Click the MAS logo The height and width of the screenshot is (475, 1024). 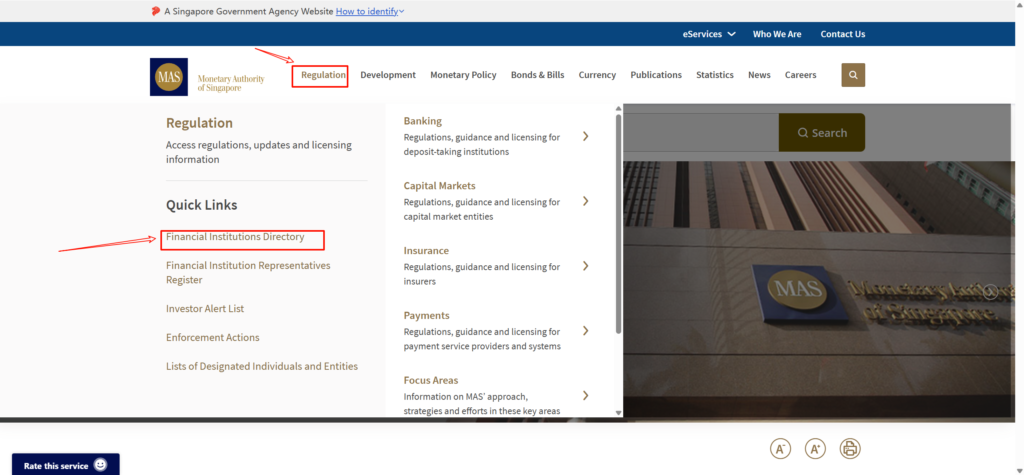coord(168,77)
